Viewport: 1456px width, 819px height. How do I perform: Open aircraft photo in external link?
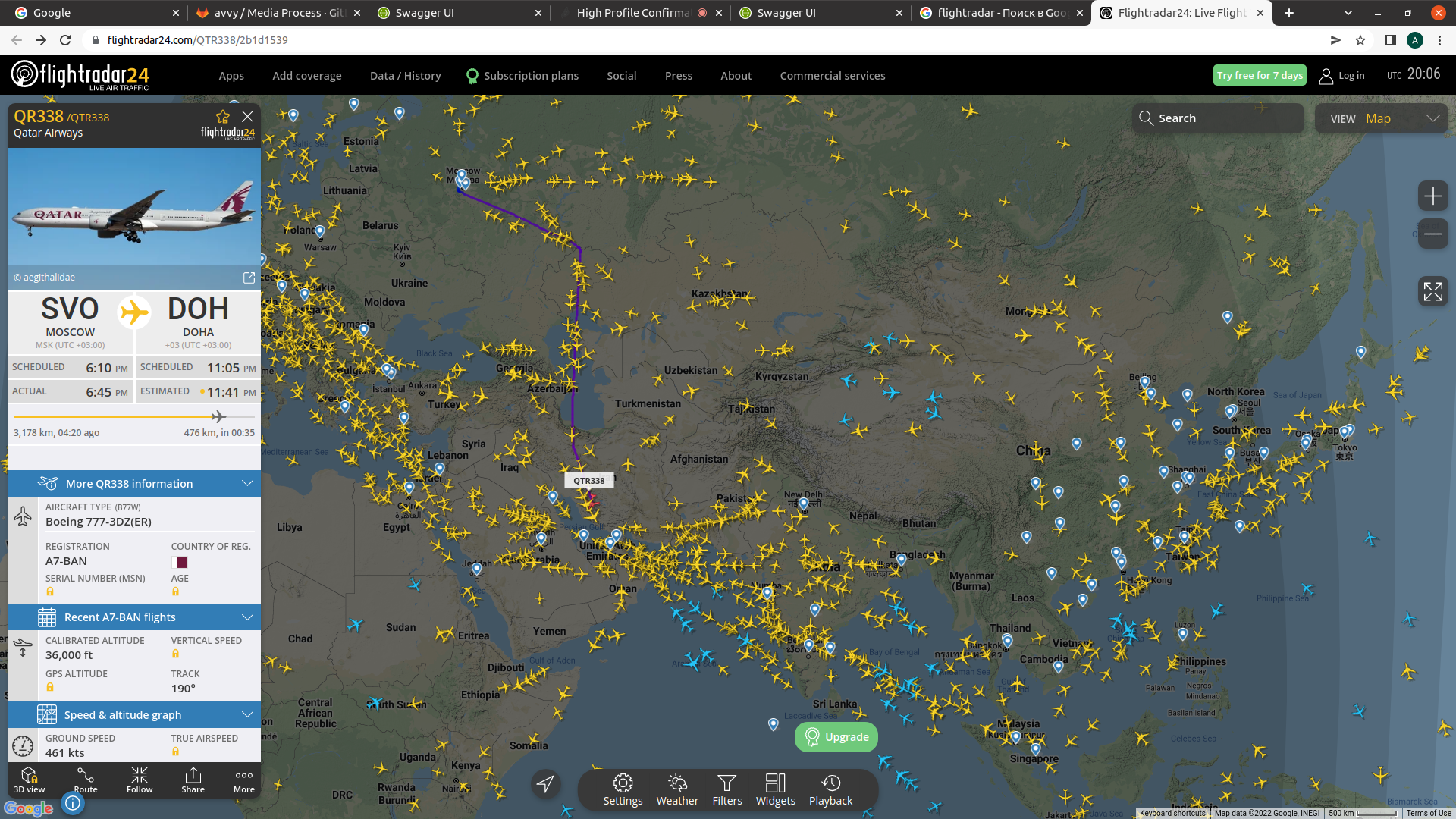249,278
